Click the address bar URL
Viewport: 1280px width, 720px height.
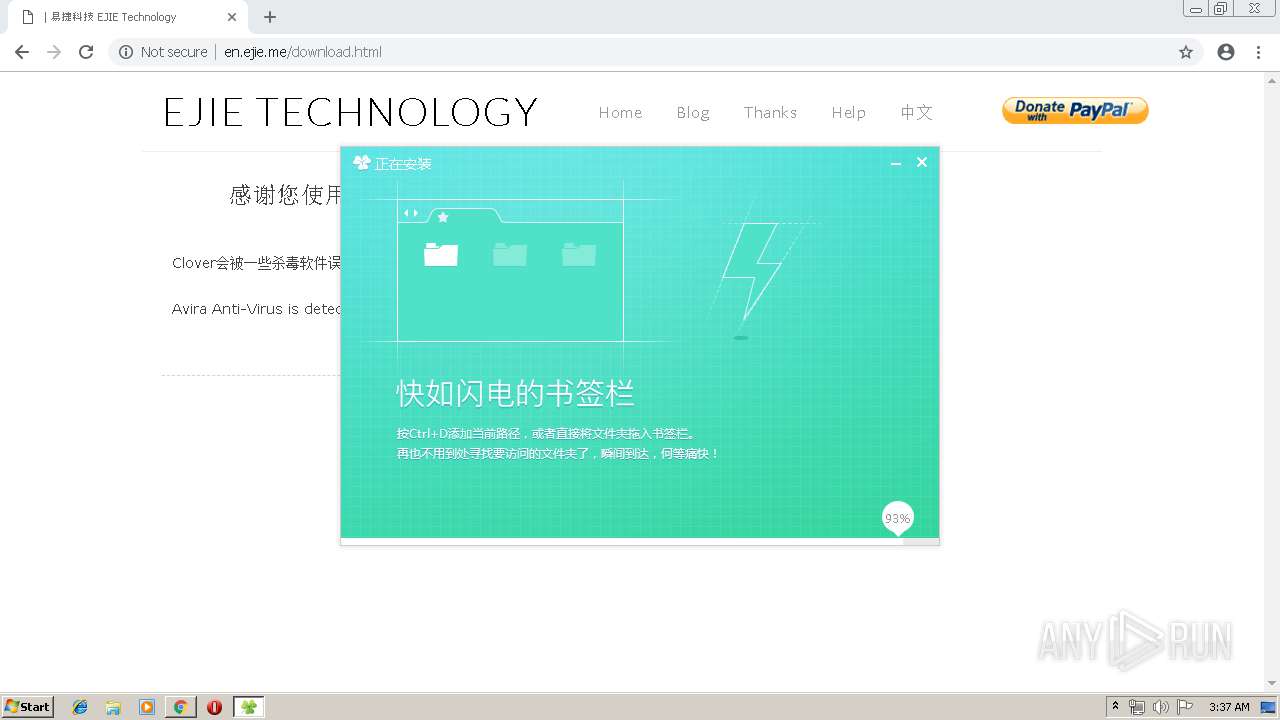(303, 52)
